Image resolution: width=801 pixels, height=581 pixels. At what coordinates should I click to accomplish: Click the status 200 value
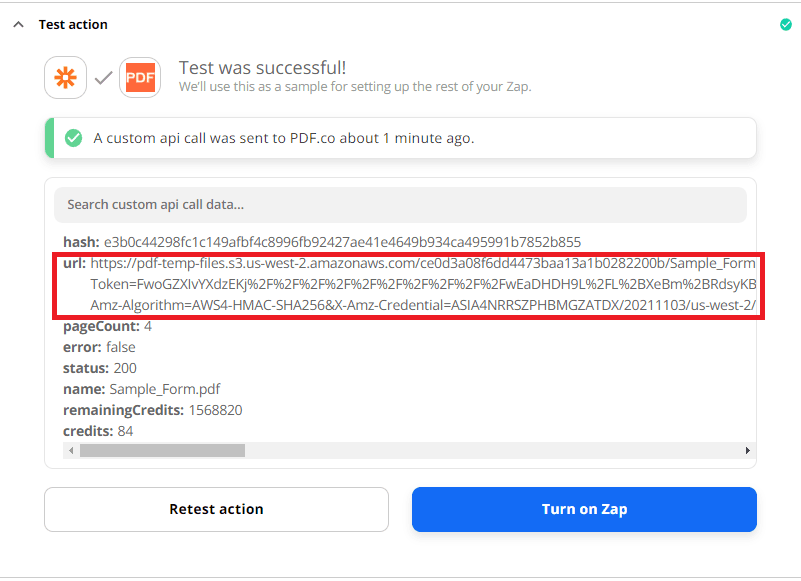click(123, 367)
